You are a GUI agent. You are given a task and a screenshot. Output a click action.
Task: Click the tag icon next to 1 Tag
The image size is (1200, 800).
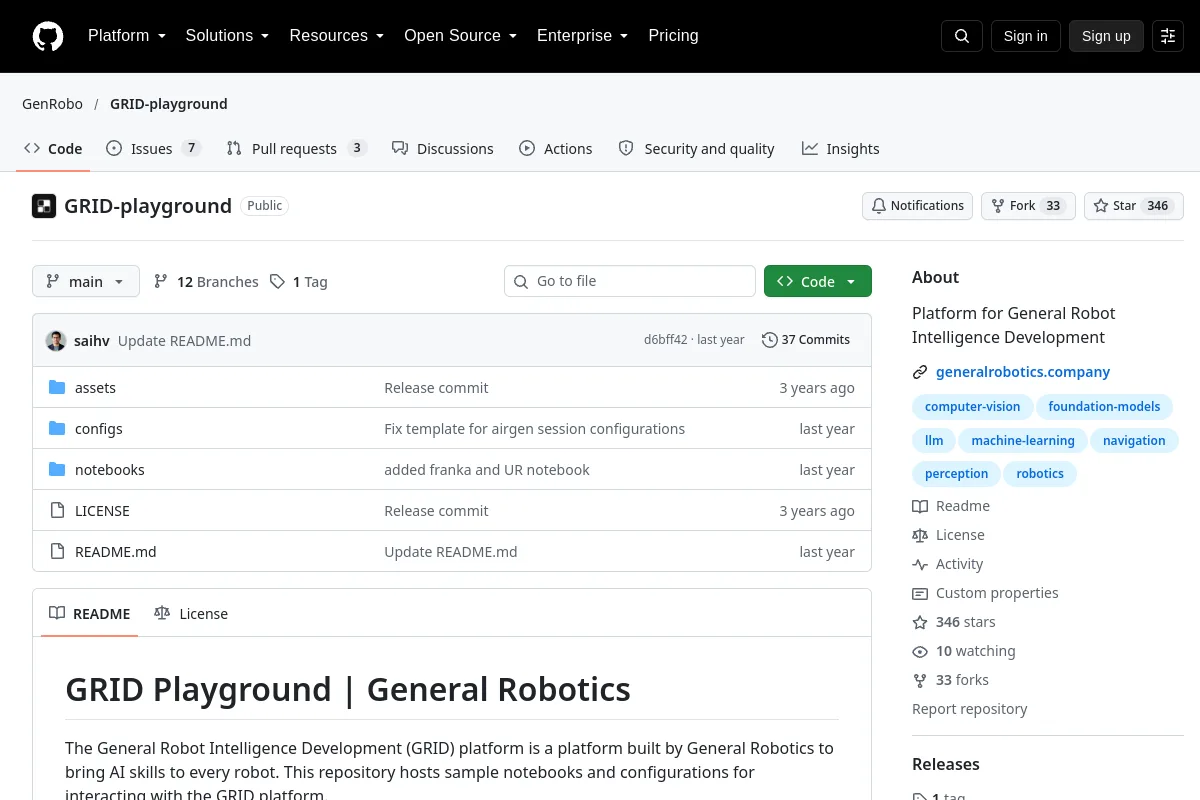pyautogui.click(x=277, y=282)
